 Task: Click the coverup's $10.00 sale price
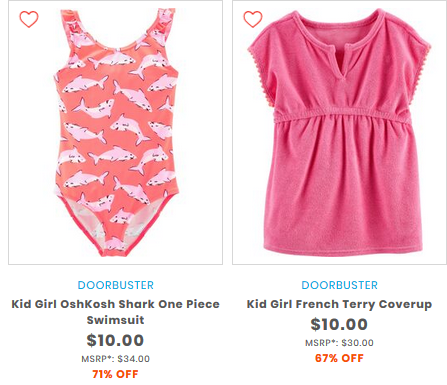pyautogui.click(x=339, y=324)
